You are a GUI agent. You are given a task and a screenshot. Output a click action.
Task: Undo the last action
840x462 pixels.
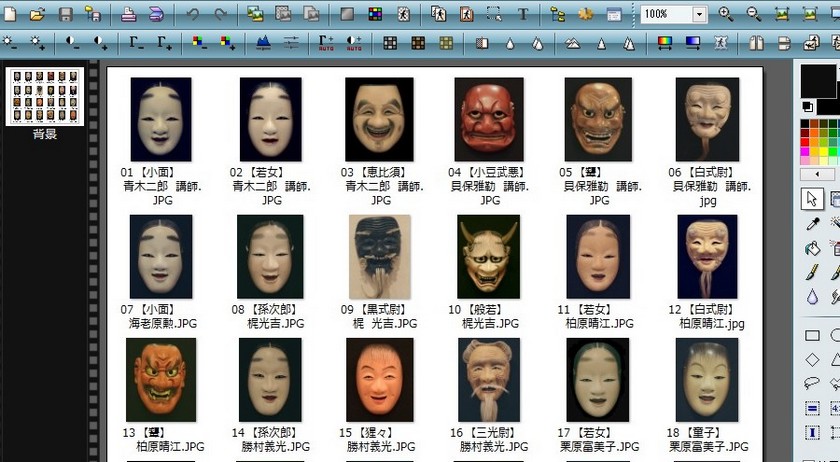coord(192,14)
